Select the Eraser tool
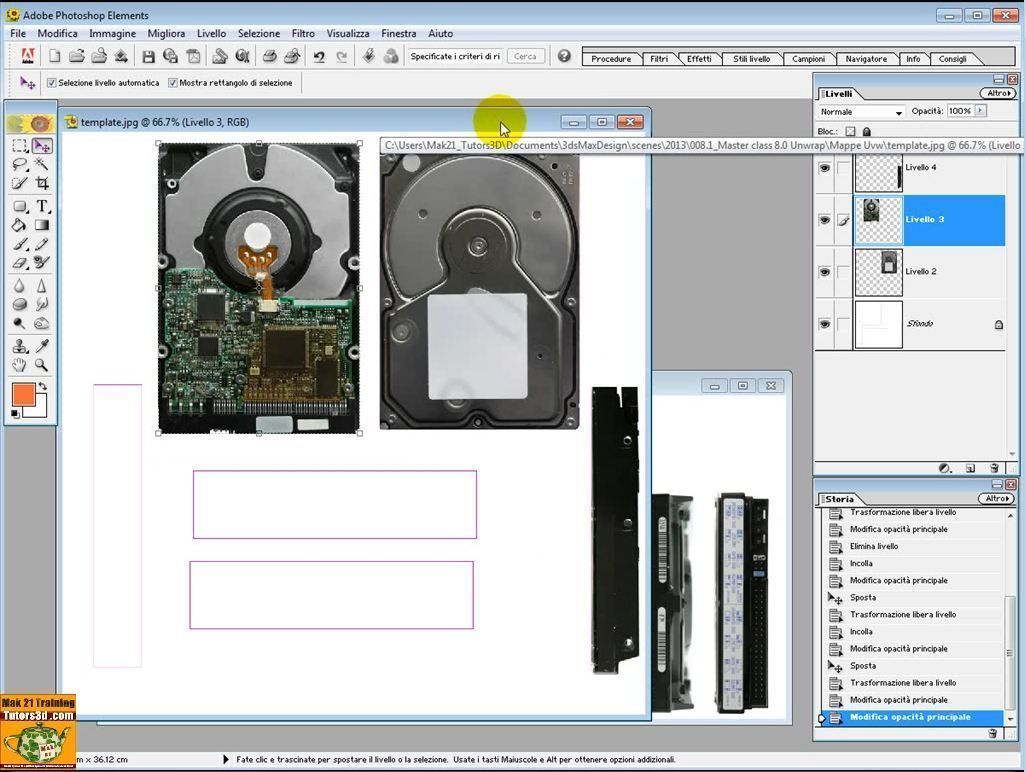The height and width of the screenshot is (772, 1026). [20, 262]
